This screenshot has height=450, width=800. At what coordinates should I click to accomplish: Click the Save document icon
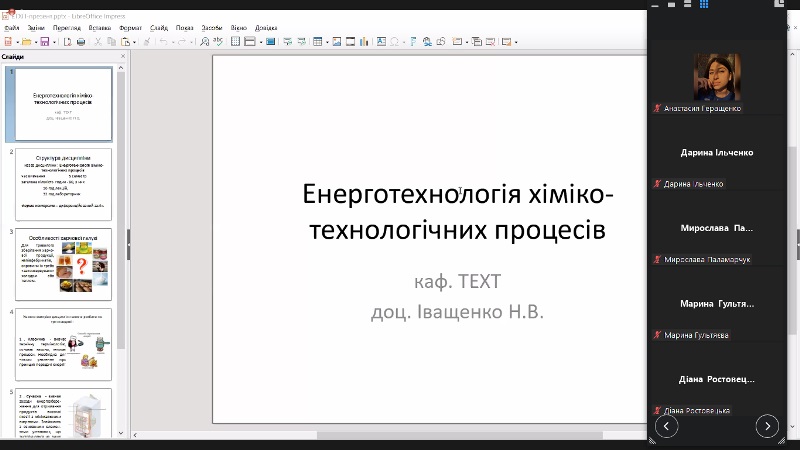click(x=46, y=42)
